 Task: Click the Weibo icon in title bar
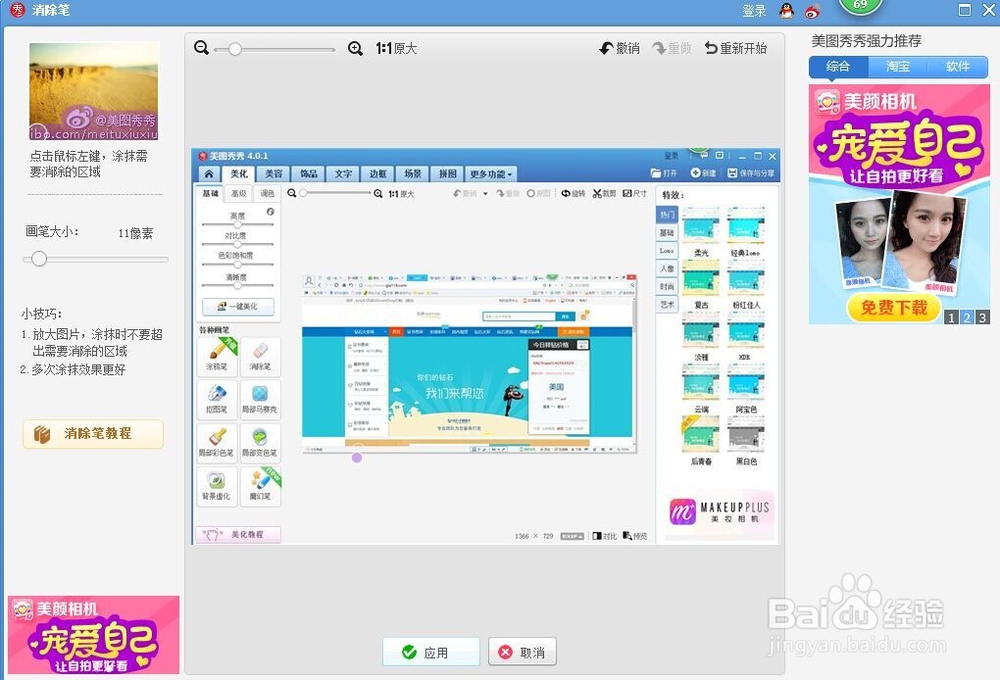(812, 10)
